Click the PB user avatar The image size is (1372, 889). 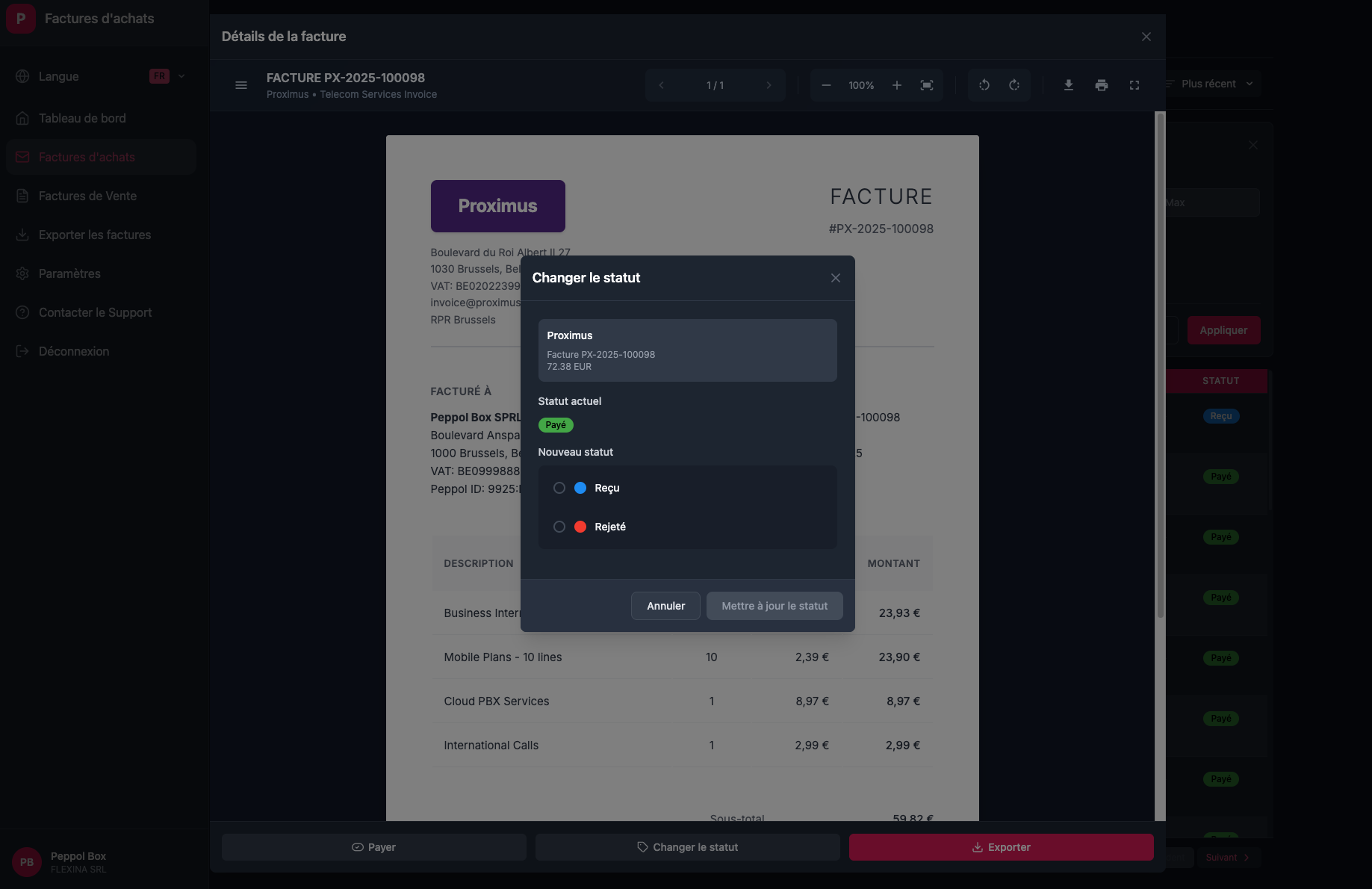tap(27, 862)
